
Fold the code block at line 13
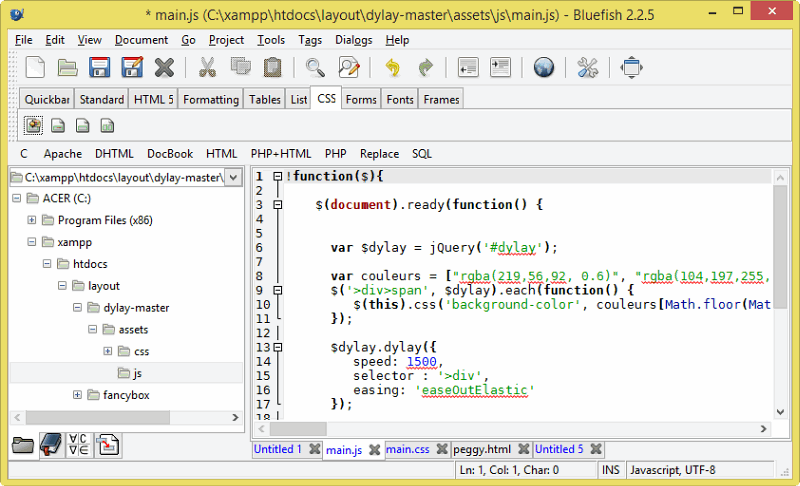click(x=278, y=347)
